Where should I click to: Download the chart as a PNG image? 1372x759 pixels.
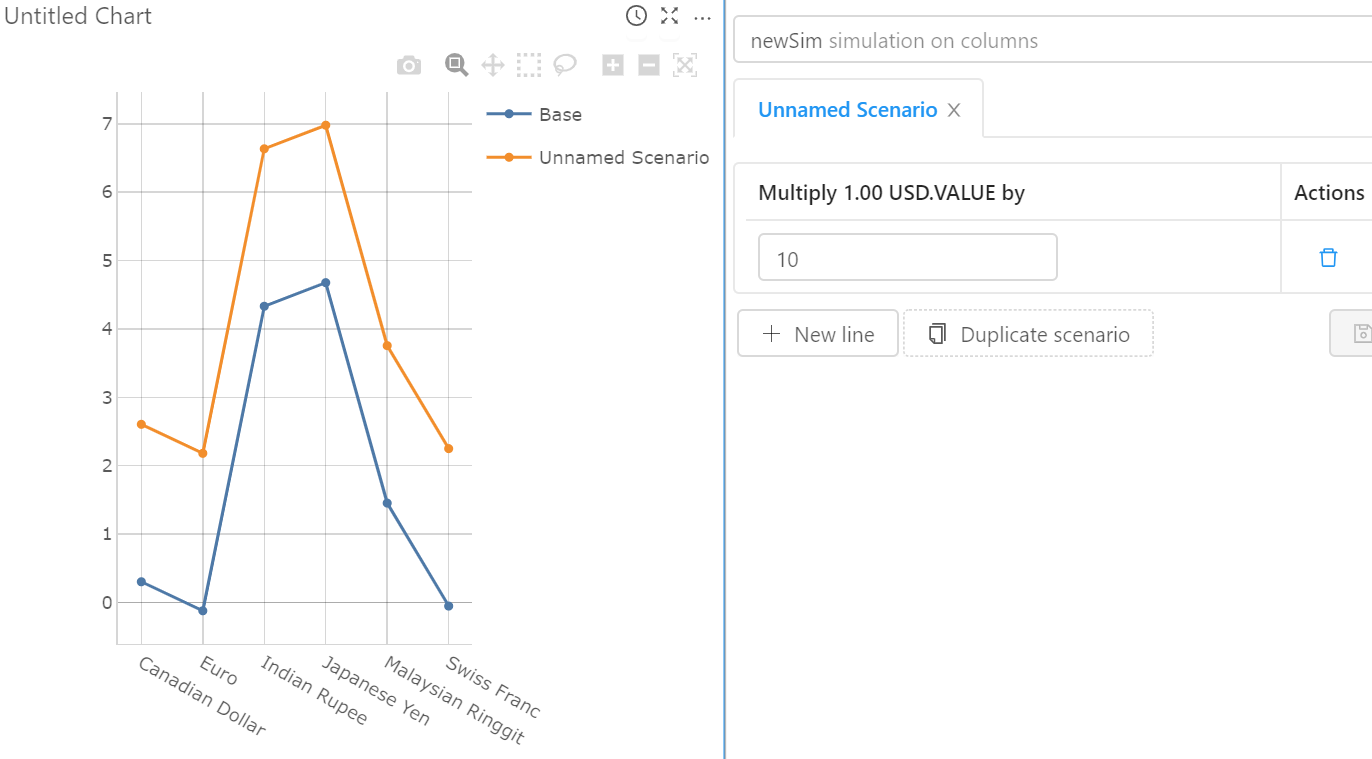(x=408, y=64)
